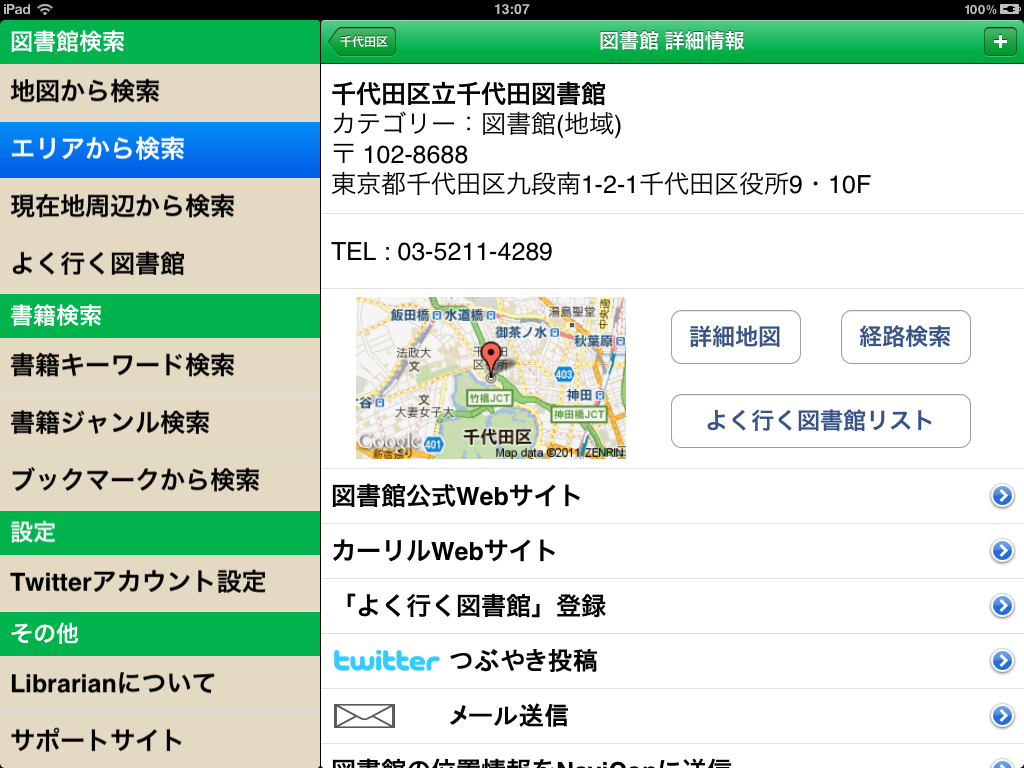Tap the red map pin marker
This screenshot has height=768, width=1024.
[x=491, y=360]
